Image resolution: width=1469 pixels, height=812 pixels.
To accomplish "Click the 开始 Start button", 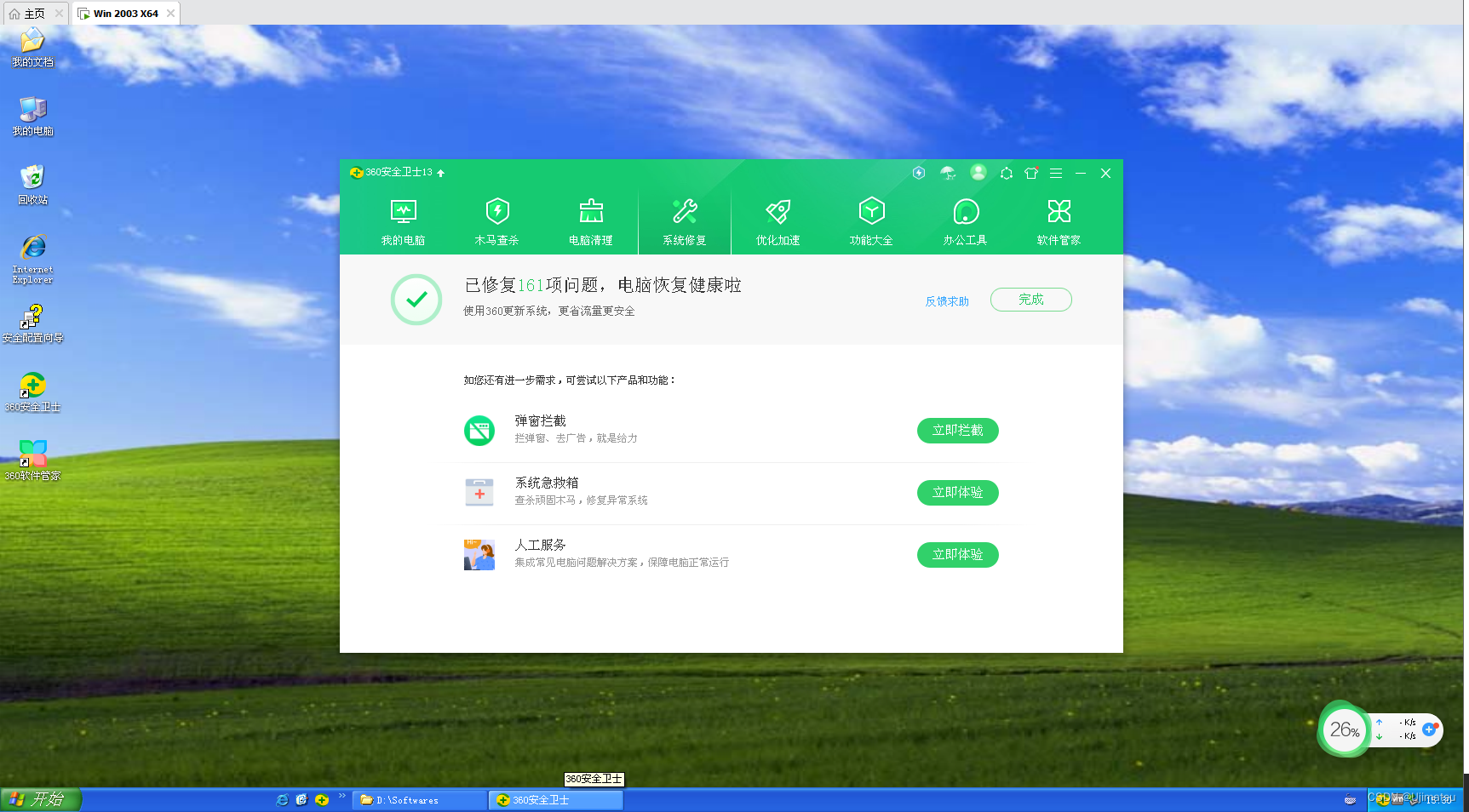I will [x=40, y=800].
